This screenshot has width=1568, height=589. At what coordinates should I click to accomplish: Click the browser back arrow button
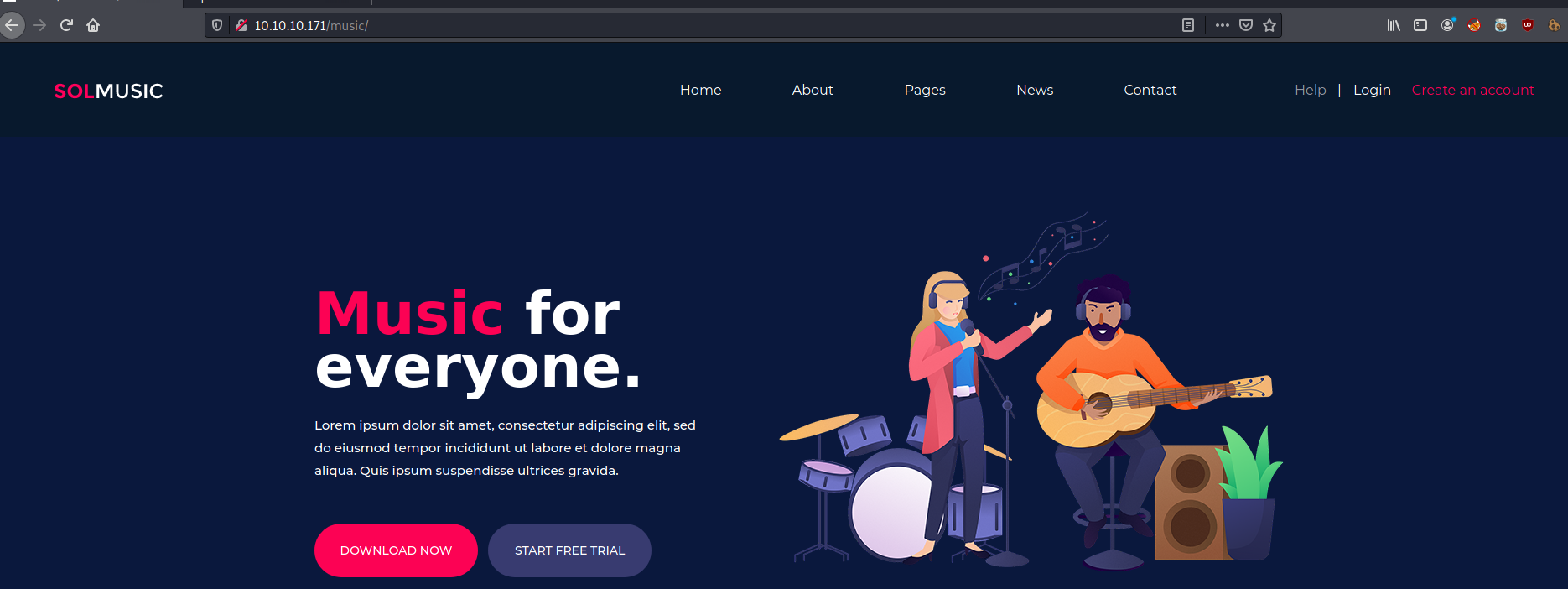click(x=12, y=25)
